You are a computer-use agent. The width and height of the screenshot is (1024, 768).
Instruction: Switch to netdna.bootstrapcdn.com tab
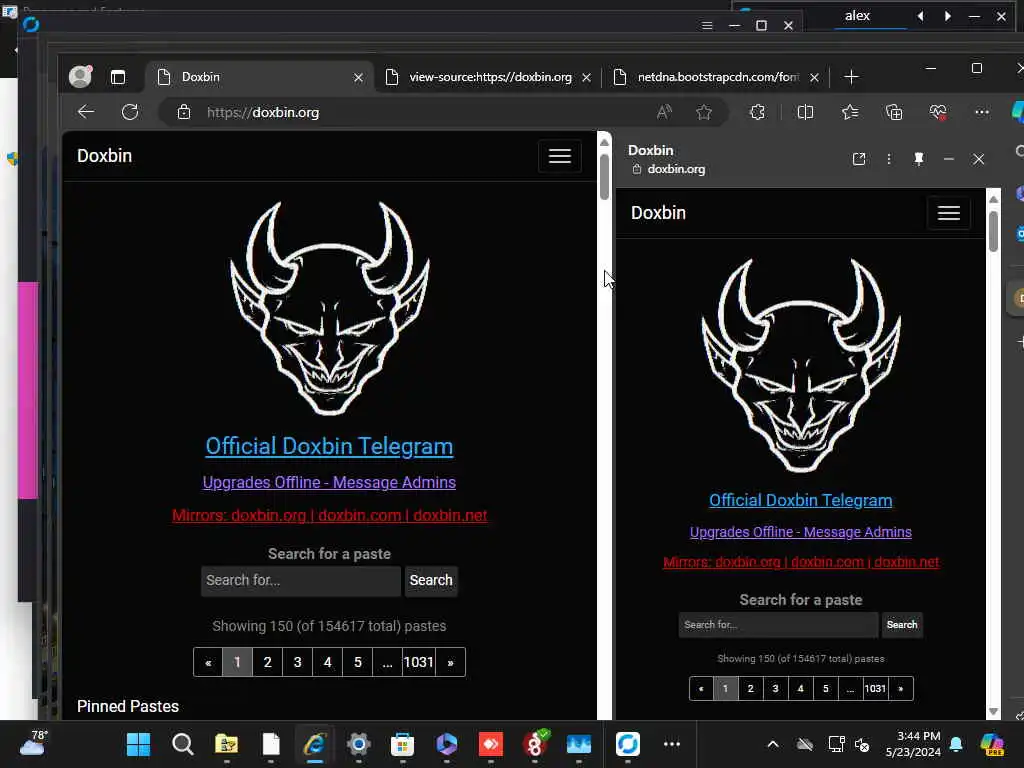[717, 77]
